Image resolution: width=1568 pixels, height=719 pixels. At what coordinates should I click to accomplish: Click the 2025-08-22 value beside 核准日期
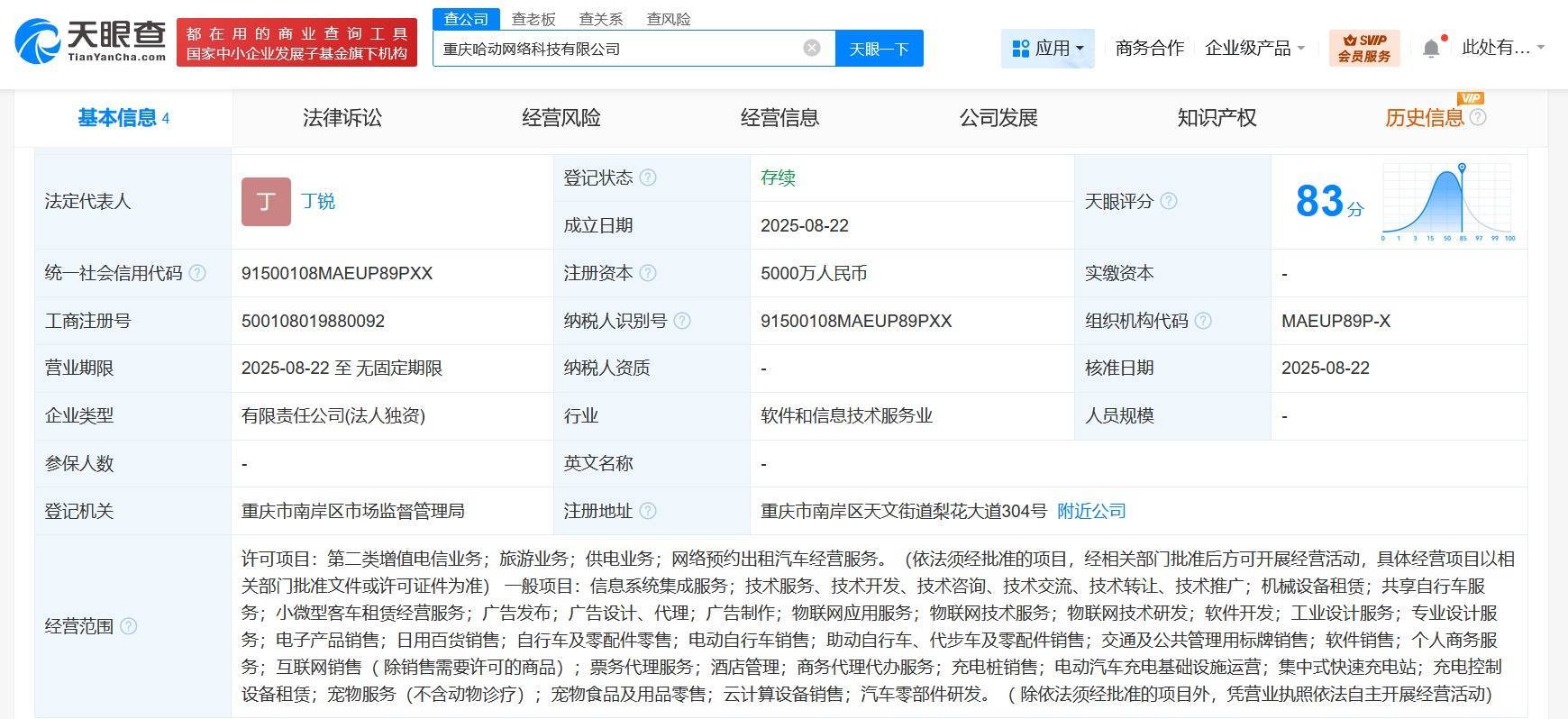coord(1326,368)
